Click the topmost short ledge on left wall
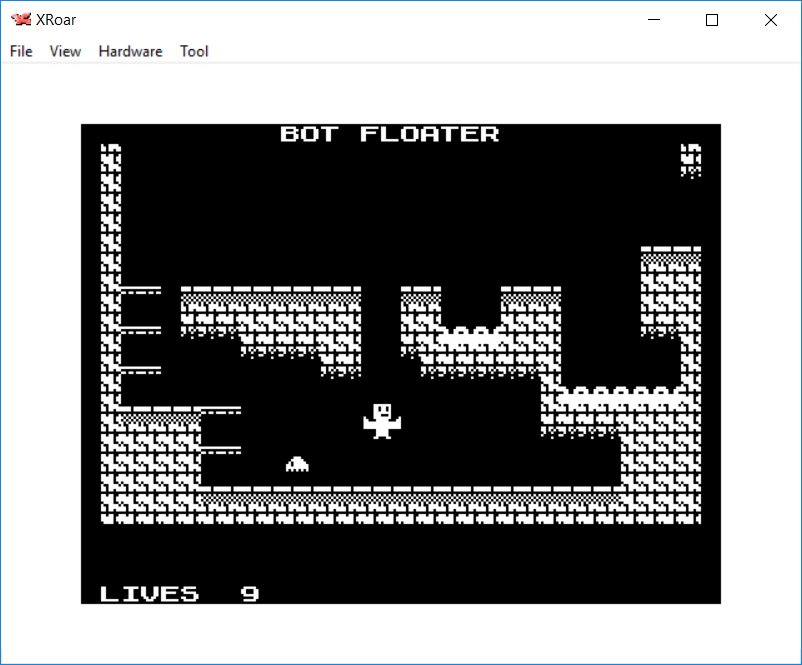Screen dimensions: 802x665 pos(140,290)
